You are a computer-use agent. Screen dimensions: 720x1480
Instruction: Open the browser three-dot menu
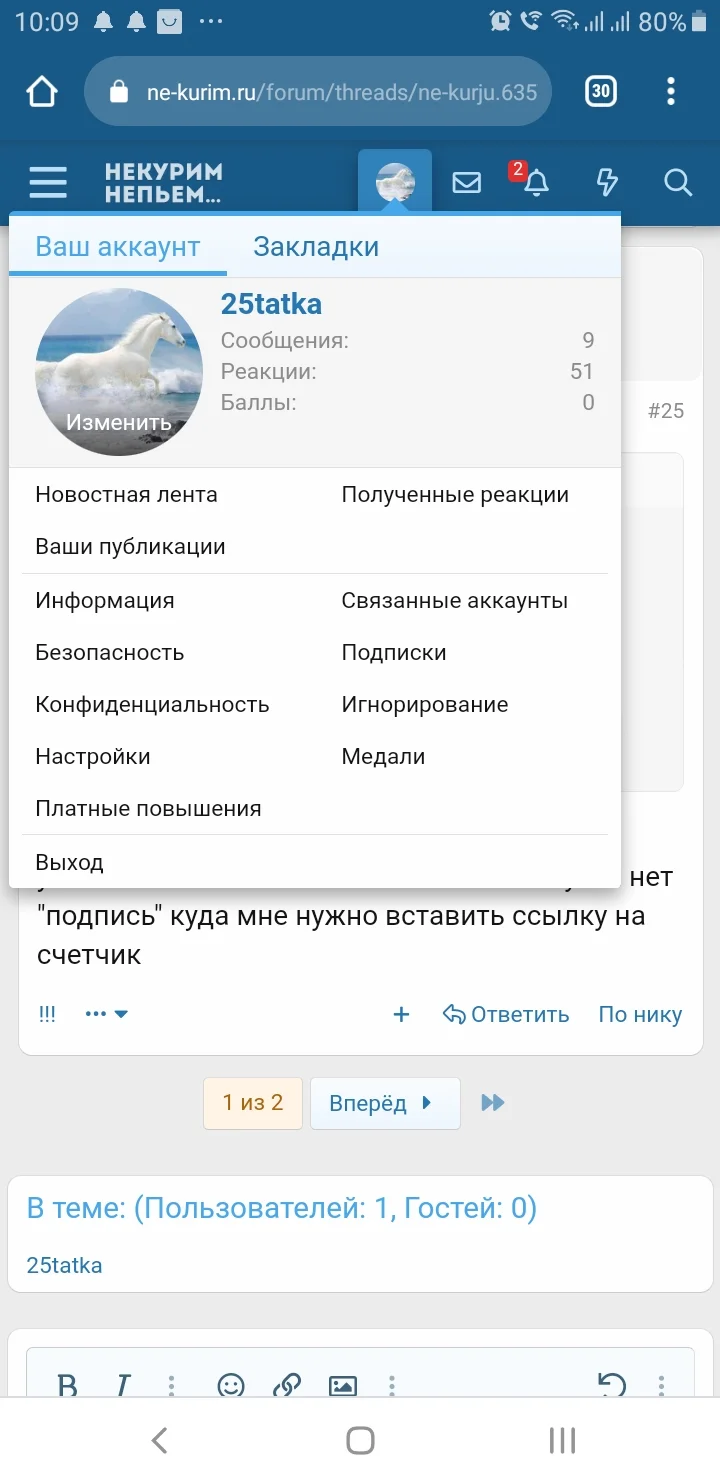coord(671,92)
